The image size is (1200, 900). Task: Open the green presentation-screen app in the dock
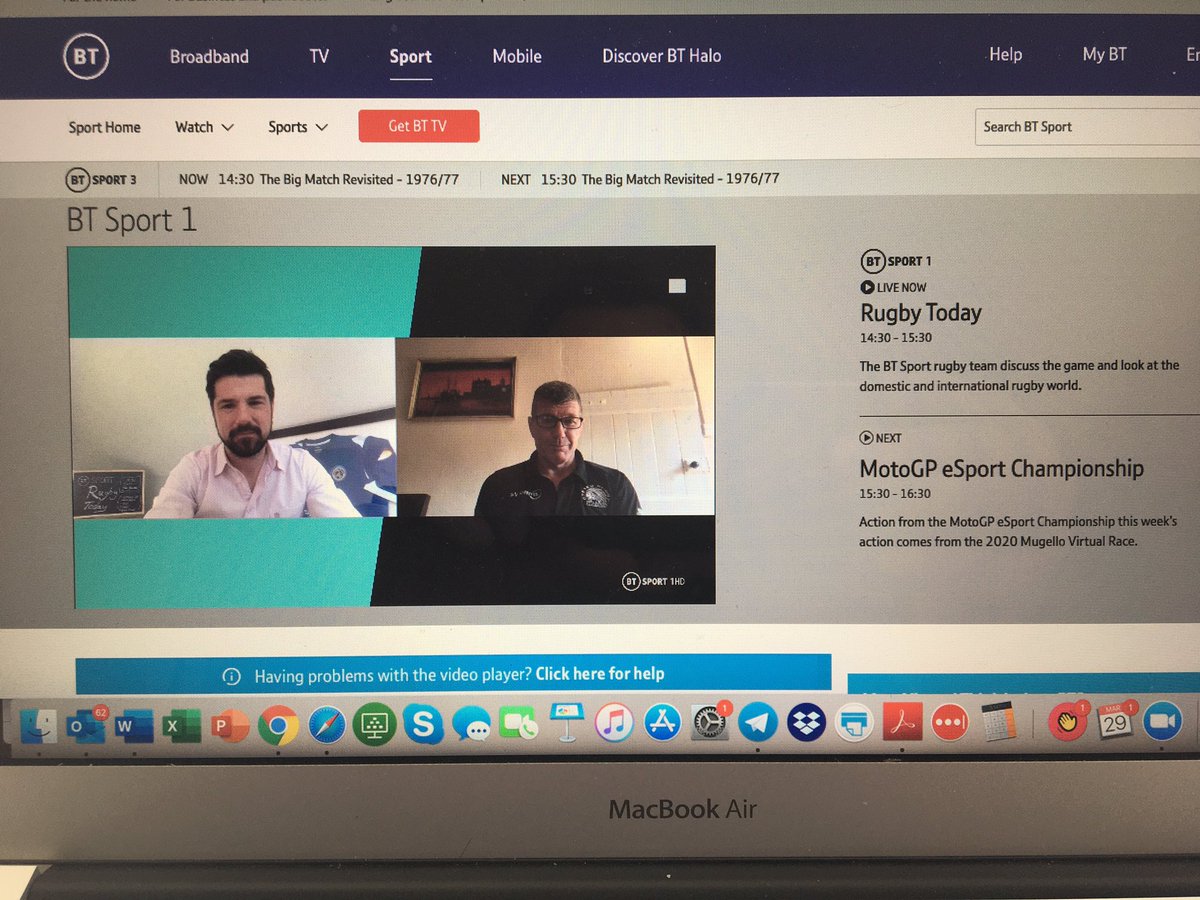pos(374,724)
